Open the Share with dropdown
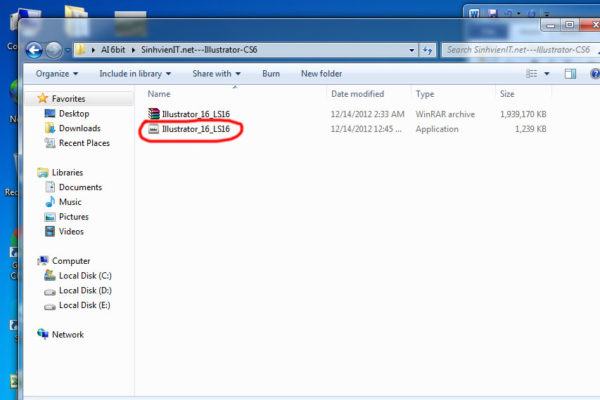This screenshot has height=400, width=600. pyautogui.click(x=215, y=73)
